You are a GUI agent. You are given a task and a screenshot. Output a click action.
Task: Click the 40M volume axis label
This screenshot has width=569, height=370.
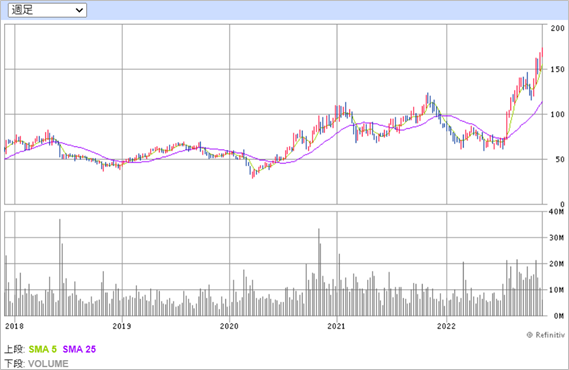tap(557, 211)
